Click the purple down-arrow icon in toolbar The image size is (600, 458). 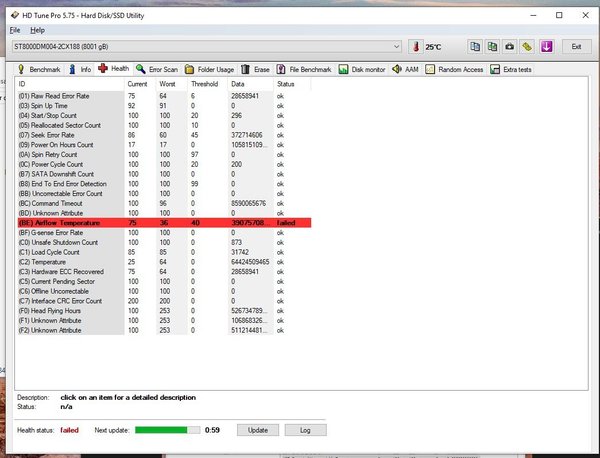546,47
